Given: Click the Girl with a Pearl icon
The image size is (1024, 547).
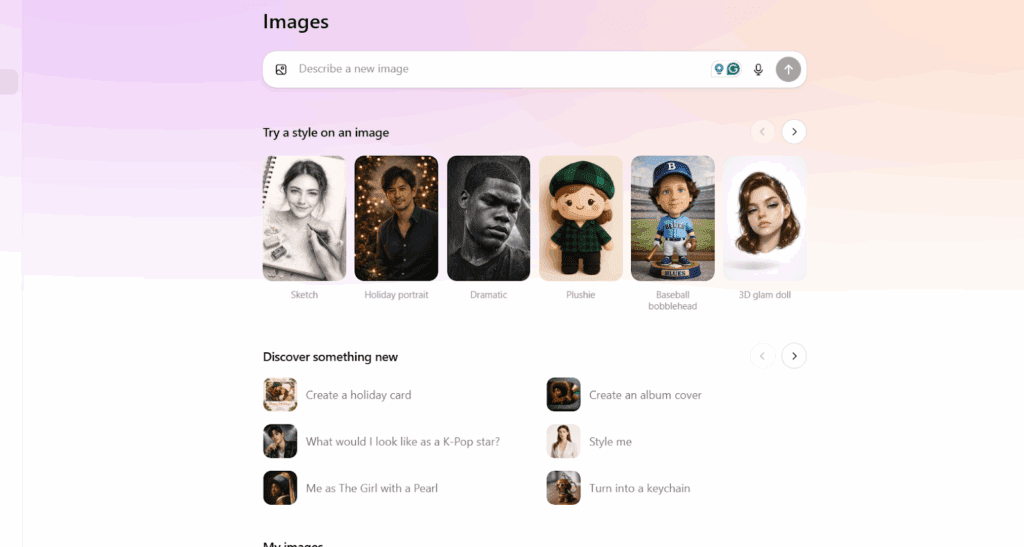Looking at the screenshot, I should [x=280, y=488].
